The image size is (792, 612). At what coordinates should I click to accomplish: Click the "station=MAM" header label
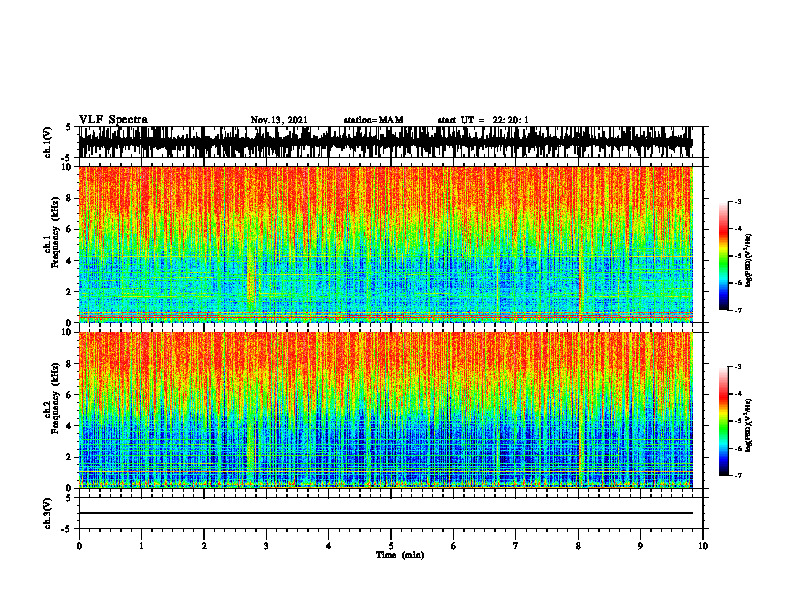pos(373,120)
